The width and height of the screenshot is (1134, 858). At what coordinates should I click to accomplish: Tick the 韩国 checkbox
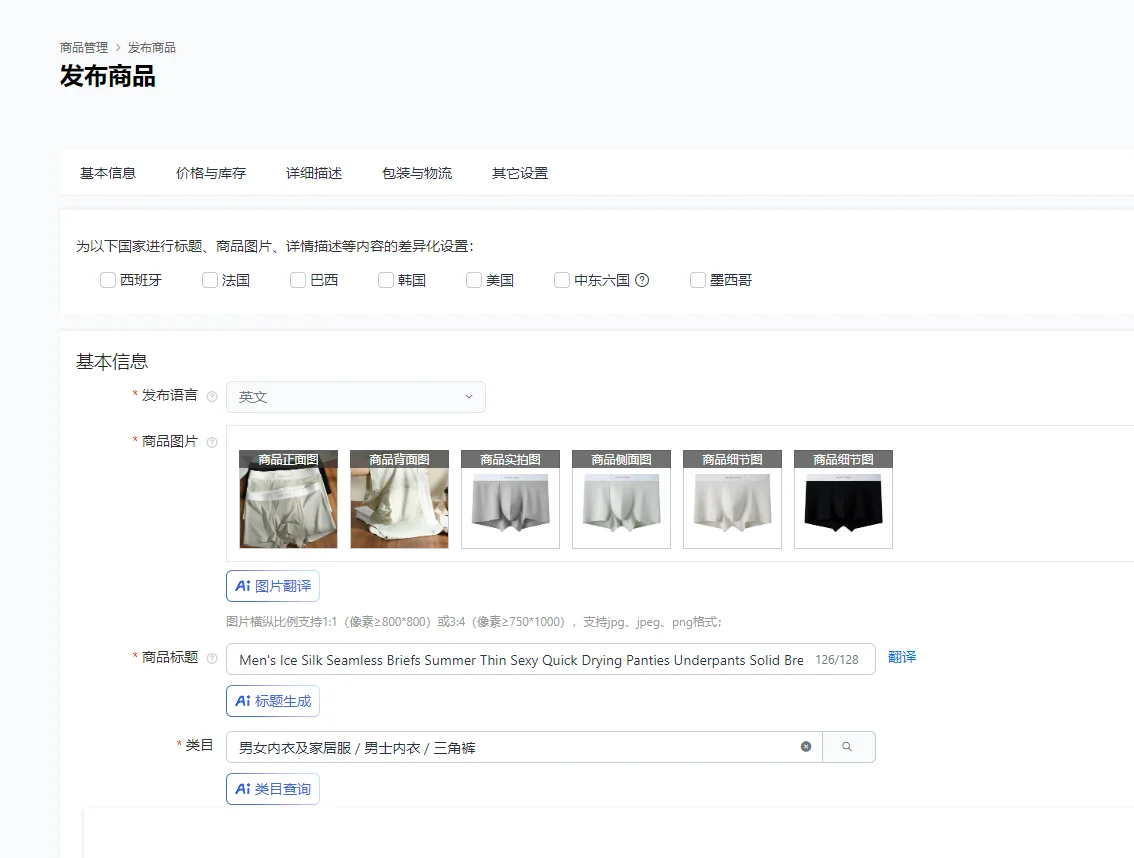(385, 280)
